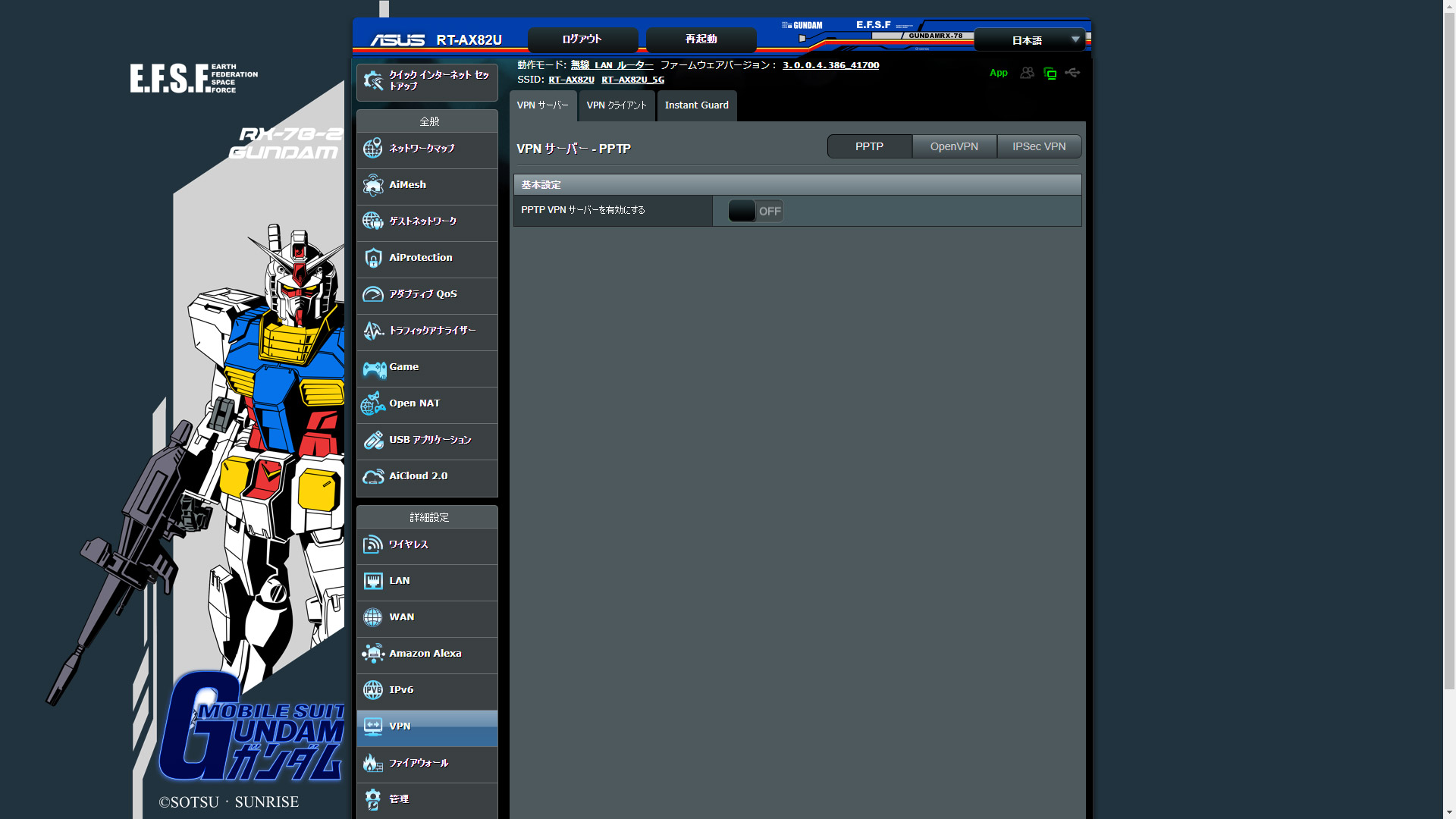Click the RT-AX82U_5G SSID link
This screenshot has height=819, width=1456.
pyautogui.click(x=632, y=80)
